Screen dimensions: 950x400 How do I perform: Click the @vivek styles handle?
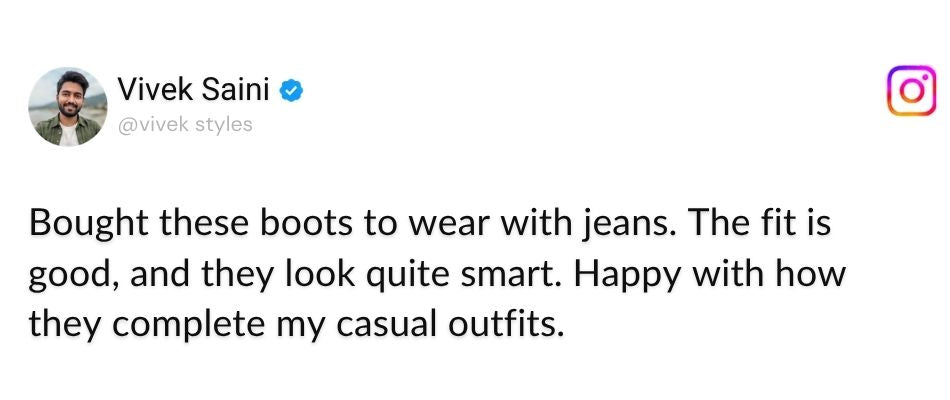click(x=185, y=125)
